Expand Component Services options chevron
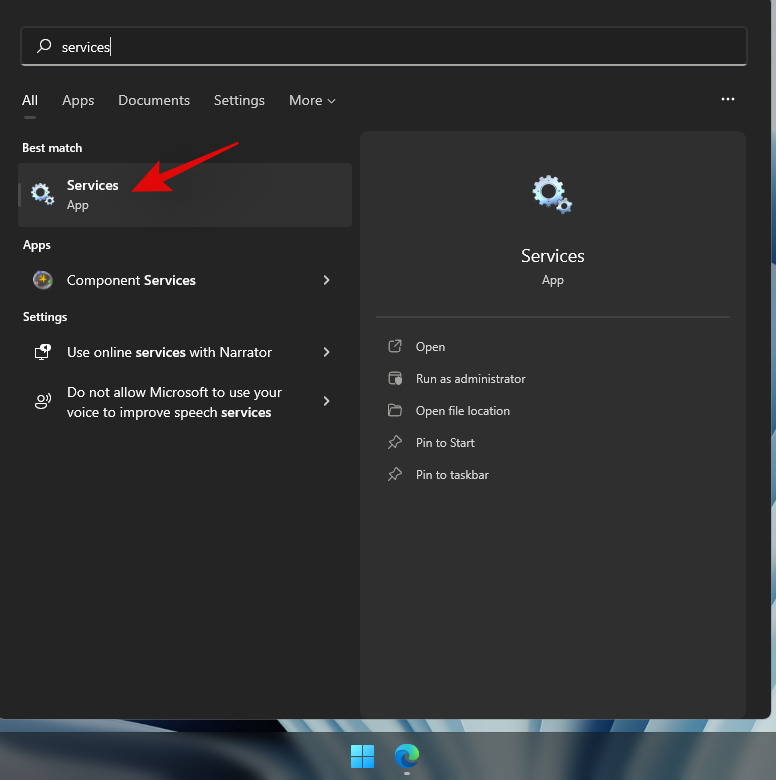The width and height of the screenshot is (776, 780). click(x=326, y=280)
